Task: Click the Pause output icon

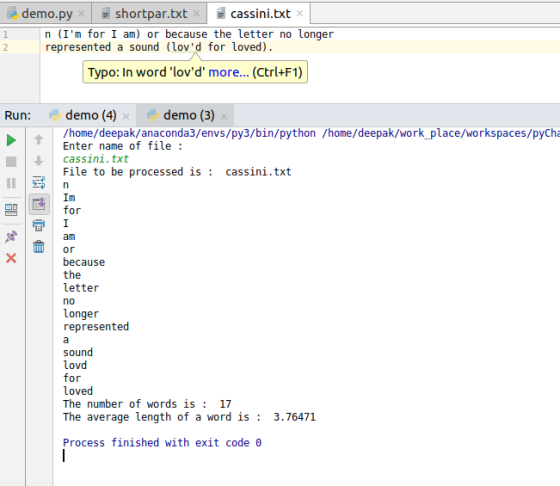Action: pyautogui.click(x=11, y=183)
